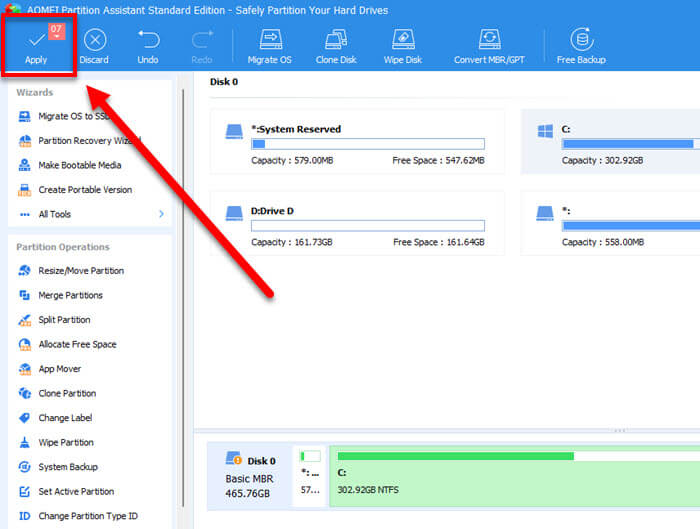The height and width of the screenshot is (529, 700).
Task: Select Split Partition operation
Action: [54, 320]
